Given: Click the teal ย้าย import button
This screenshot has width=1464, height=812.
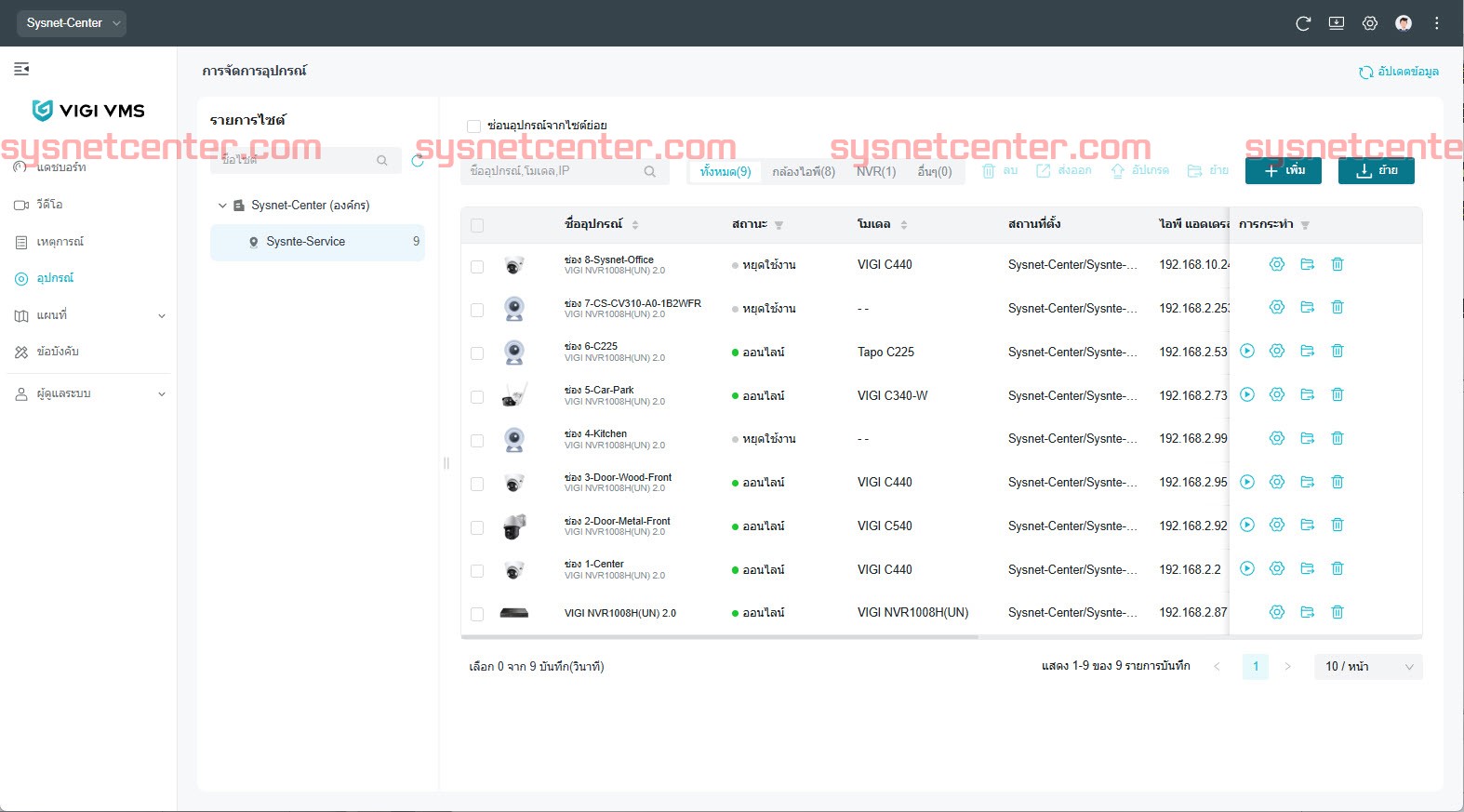Looking at the screenshot, I should coord(1377,170).
